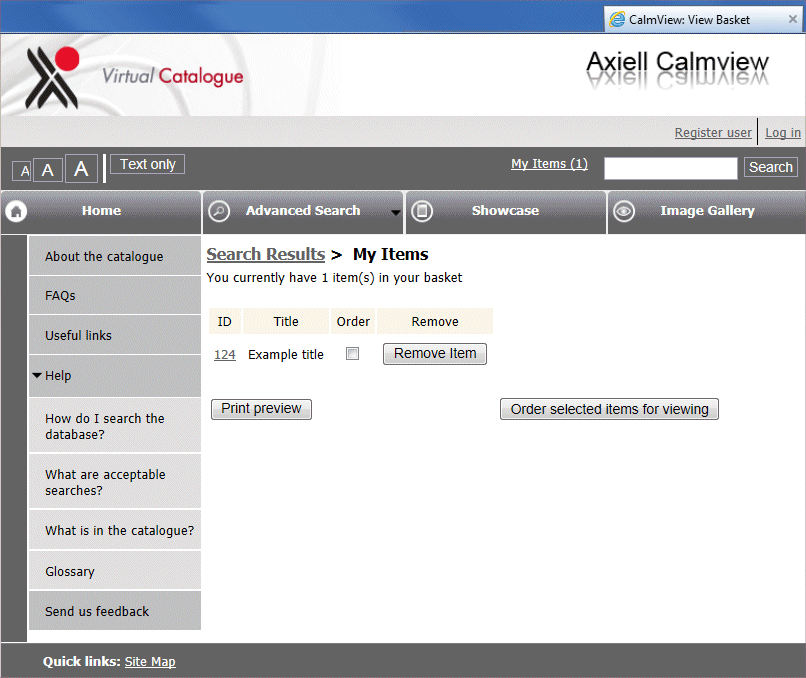
Task: Click the Remove Item button
Action: pyautogui.click(x=435, y=354)
